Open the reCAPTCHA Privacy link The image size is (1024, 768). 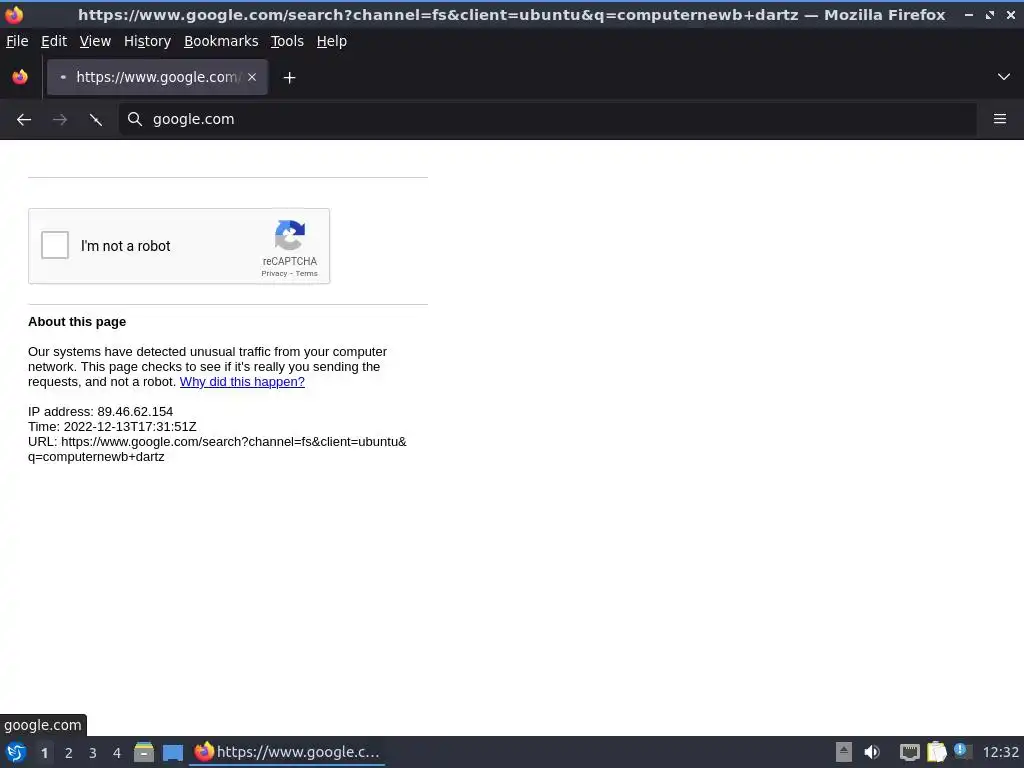[x=274, y=274]
